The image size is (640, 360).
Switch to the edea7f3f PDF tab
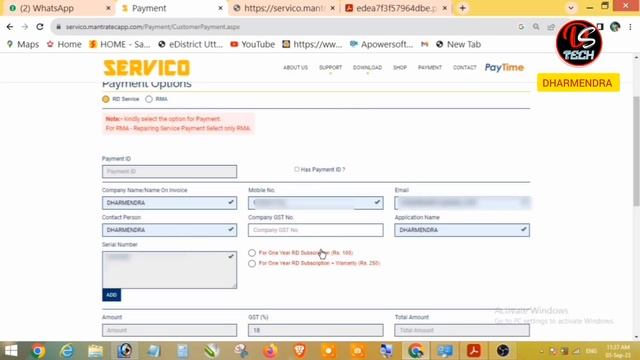click(x=396, y=8)
